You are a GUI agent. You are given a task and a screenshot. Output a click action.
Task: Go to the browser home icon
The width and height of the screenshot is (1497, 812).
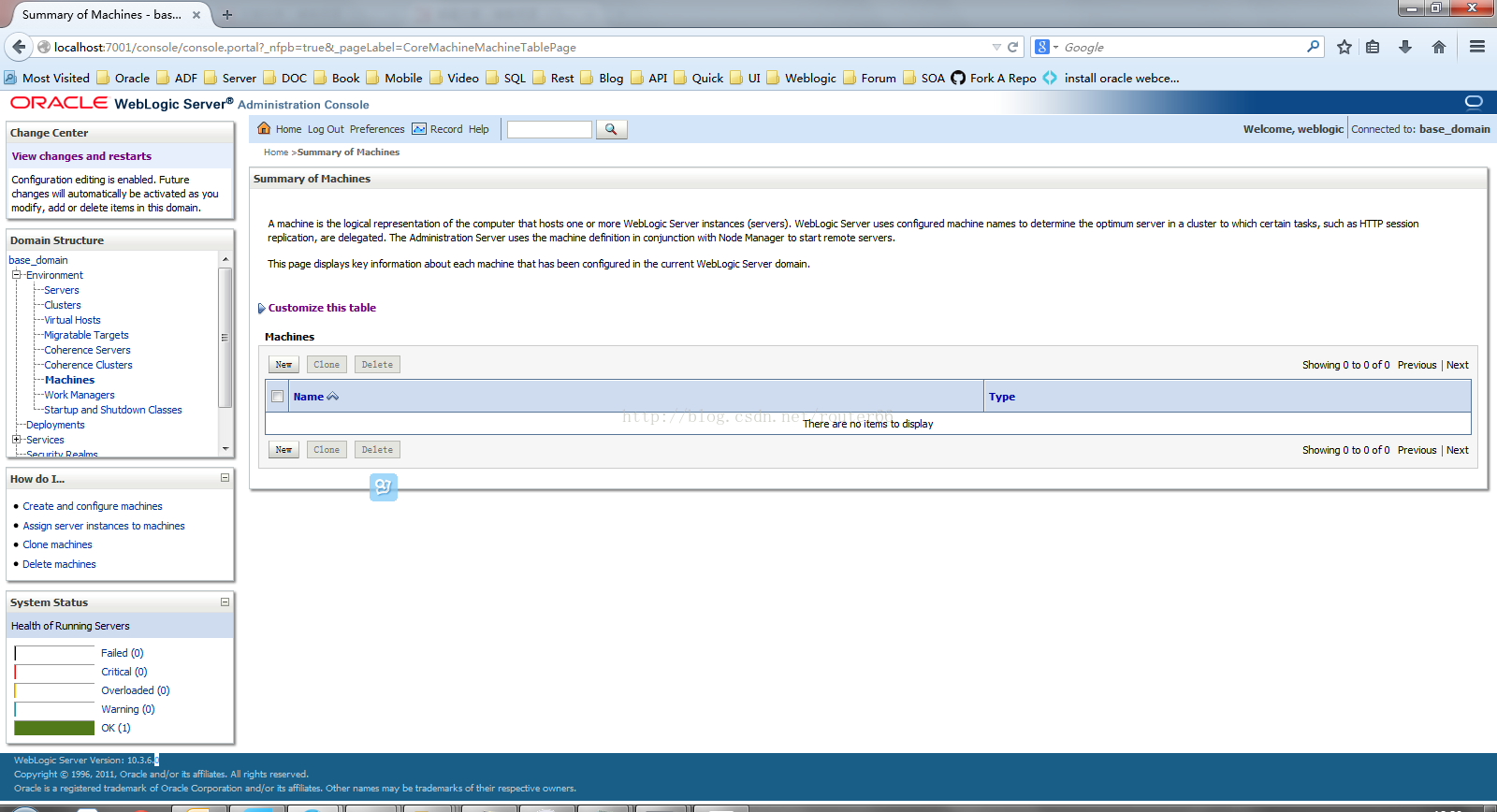(x=1439, y=47)
